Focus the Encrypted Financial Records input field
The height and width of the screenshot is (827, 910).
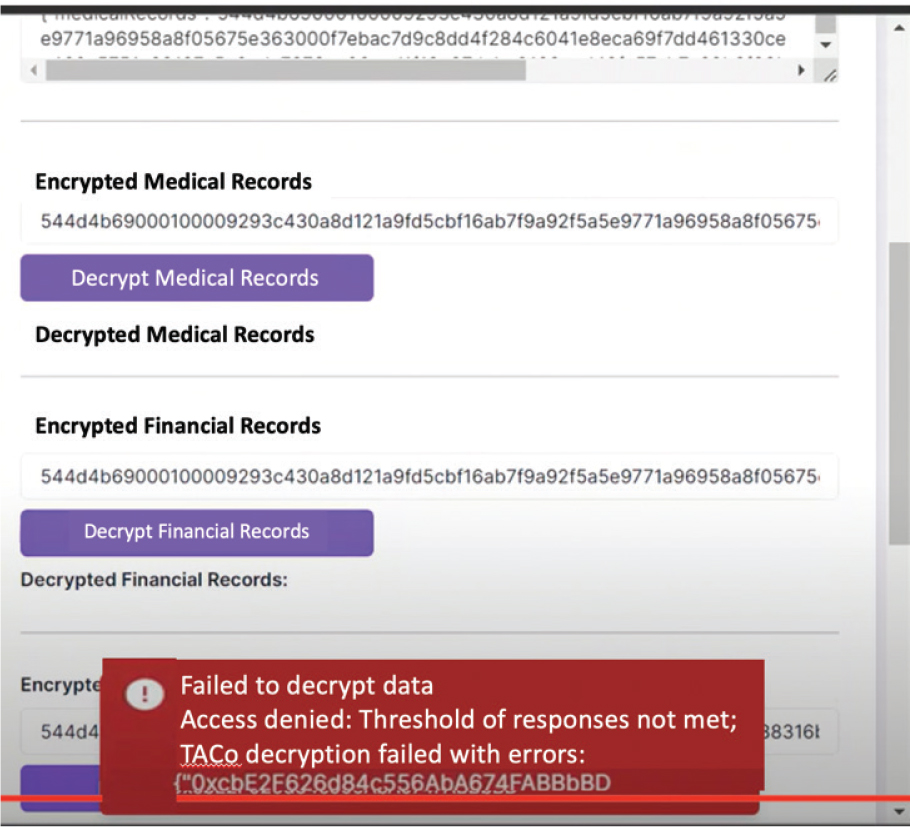[x=428, y=476]
